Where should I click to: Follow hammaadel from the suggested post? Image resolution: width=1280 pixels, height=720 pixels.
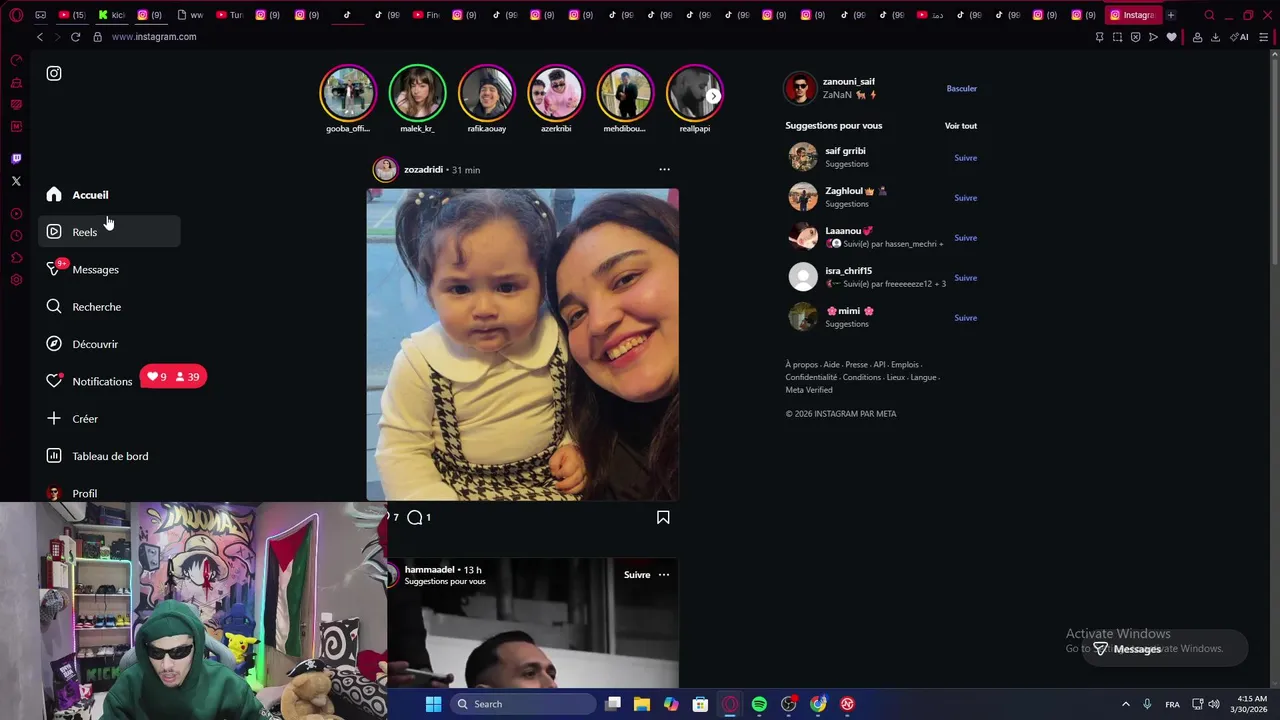637,575
